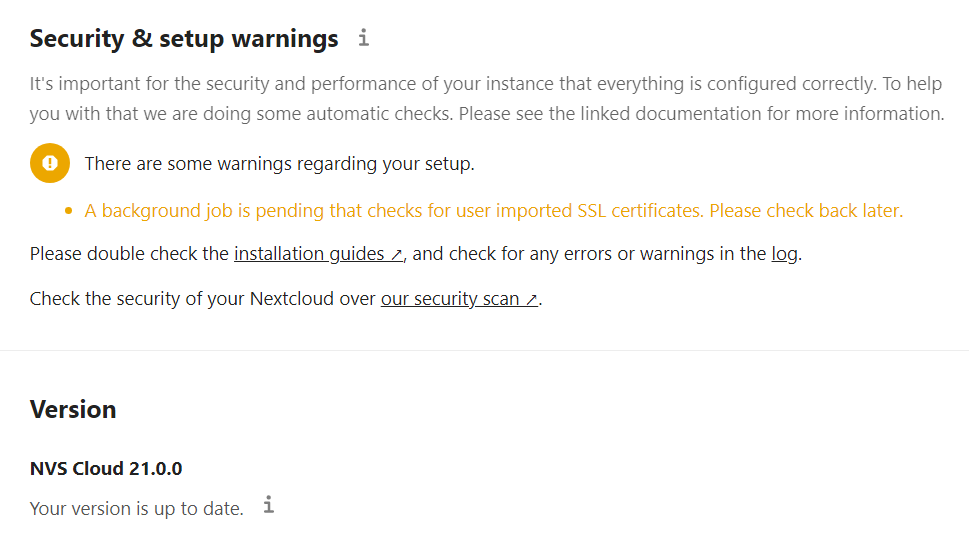Open the log link

click(x=784, y=254)
